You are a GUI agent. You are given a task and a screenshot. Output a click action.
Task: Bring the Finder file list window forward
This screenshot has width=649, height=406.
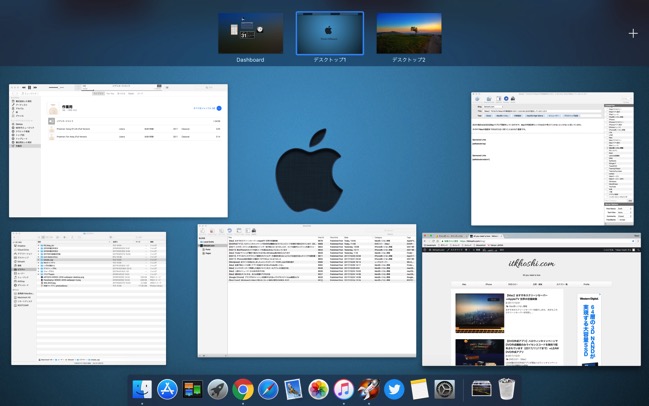point(89,298)
